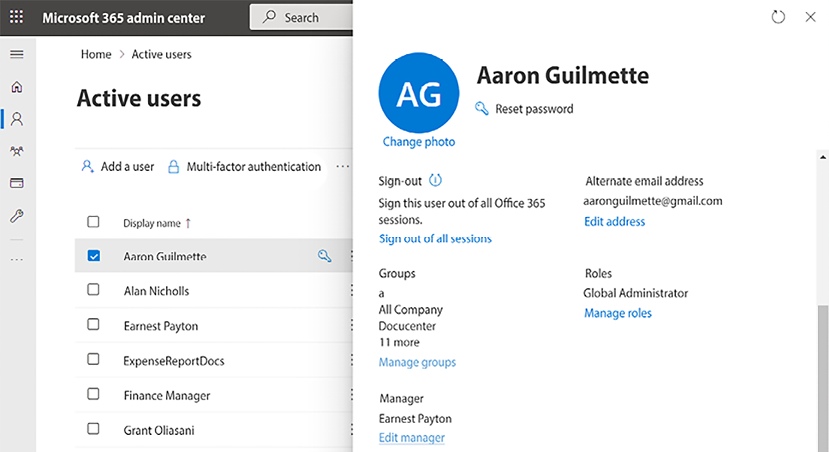Open Billing icon in left sidebar
Screen dimensions: 829x452
(x=17, y=183)
